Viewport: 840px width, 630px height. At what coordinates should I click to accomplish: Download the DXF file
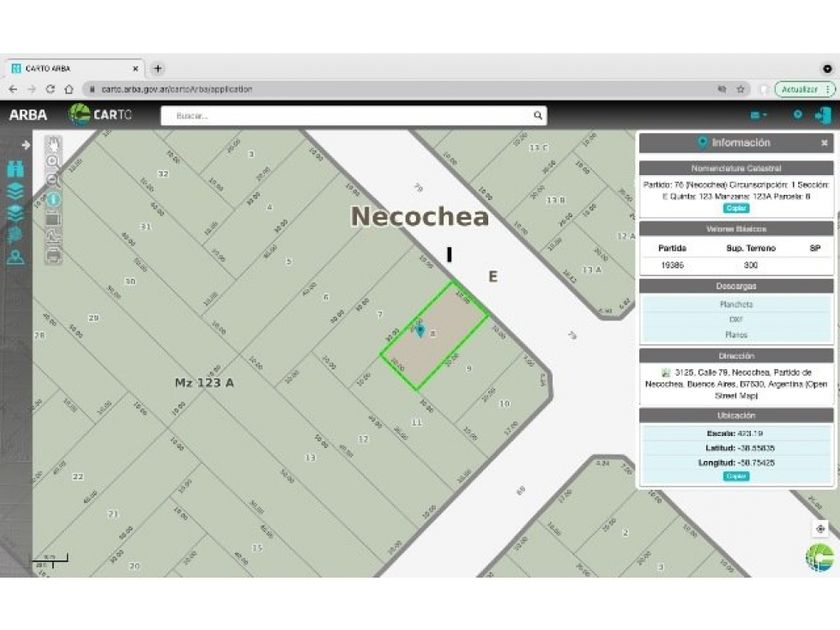tap(736, 319)
